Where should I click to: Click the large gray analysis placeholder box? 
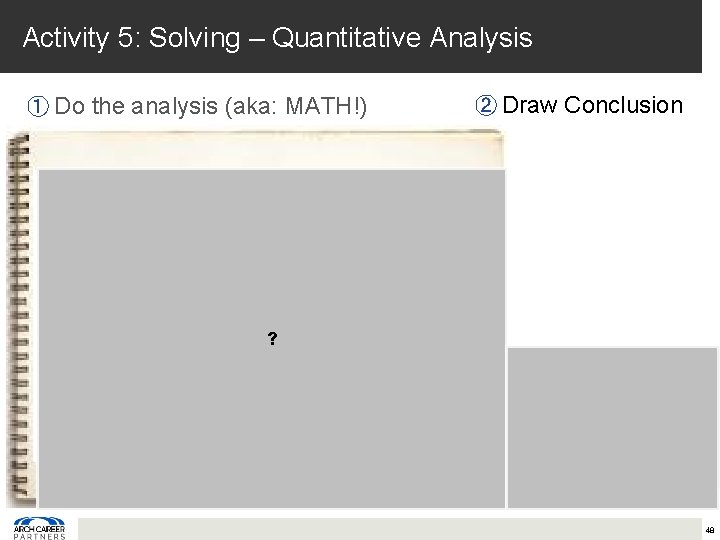[271, 250]
